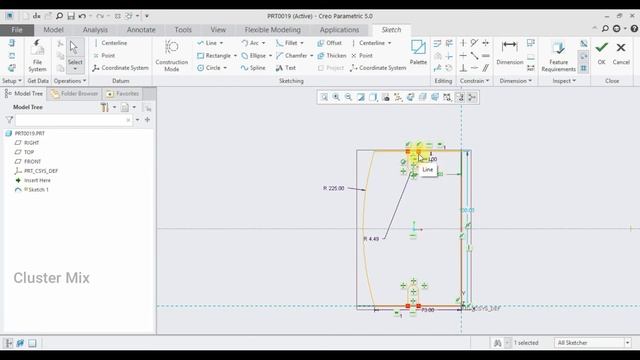Screen dimensions: 640x360
Task: Switch to the Favorites tab
Action: [x=122, y=93]
